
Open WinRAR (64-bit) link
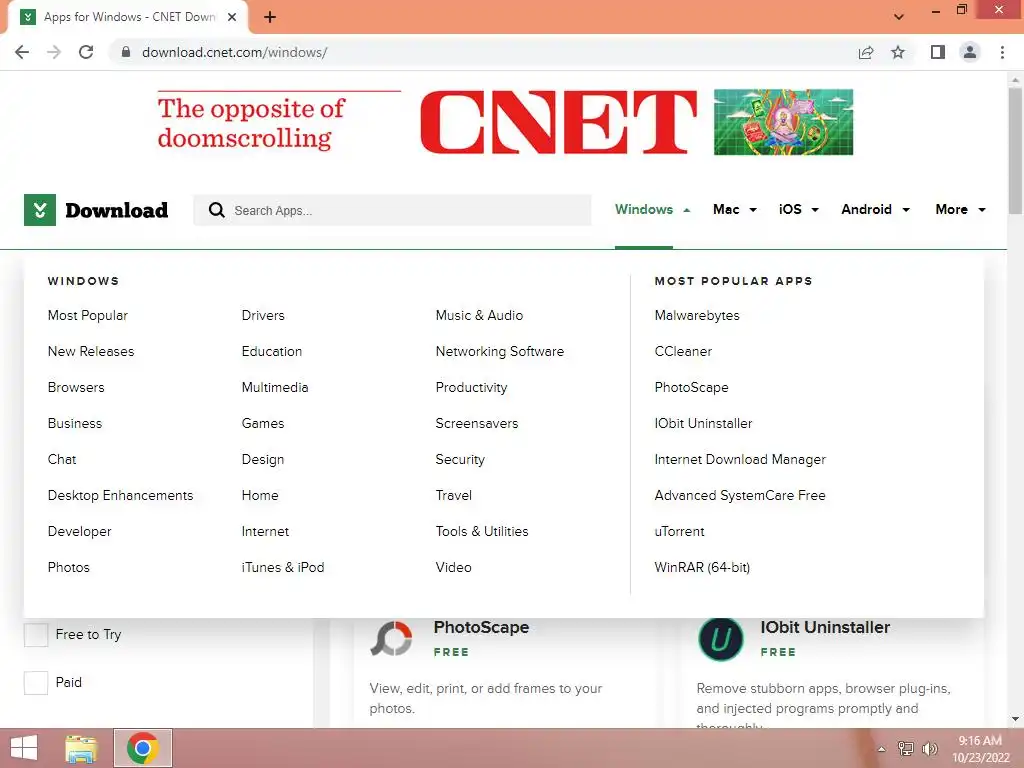point(702,568)
